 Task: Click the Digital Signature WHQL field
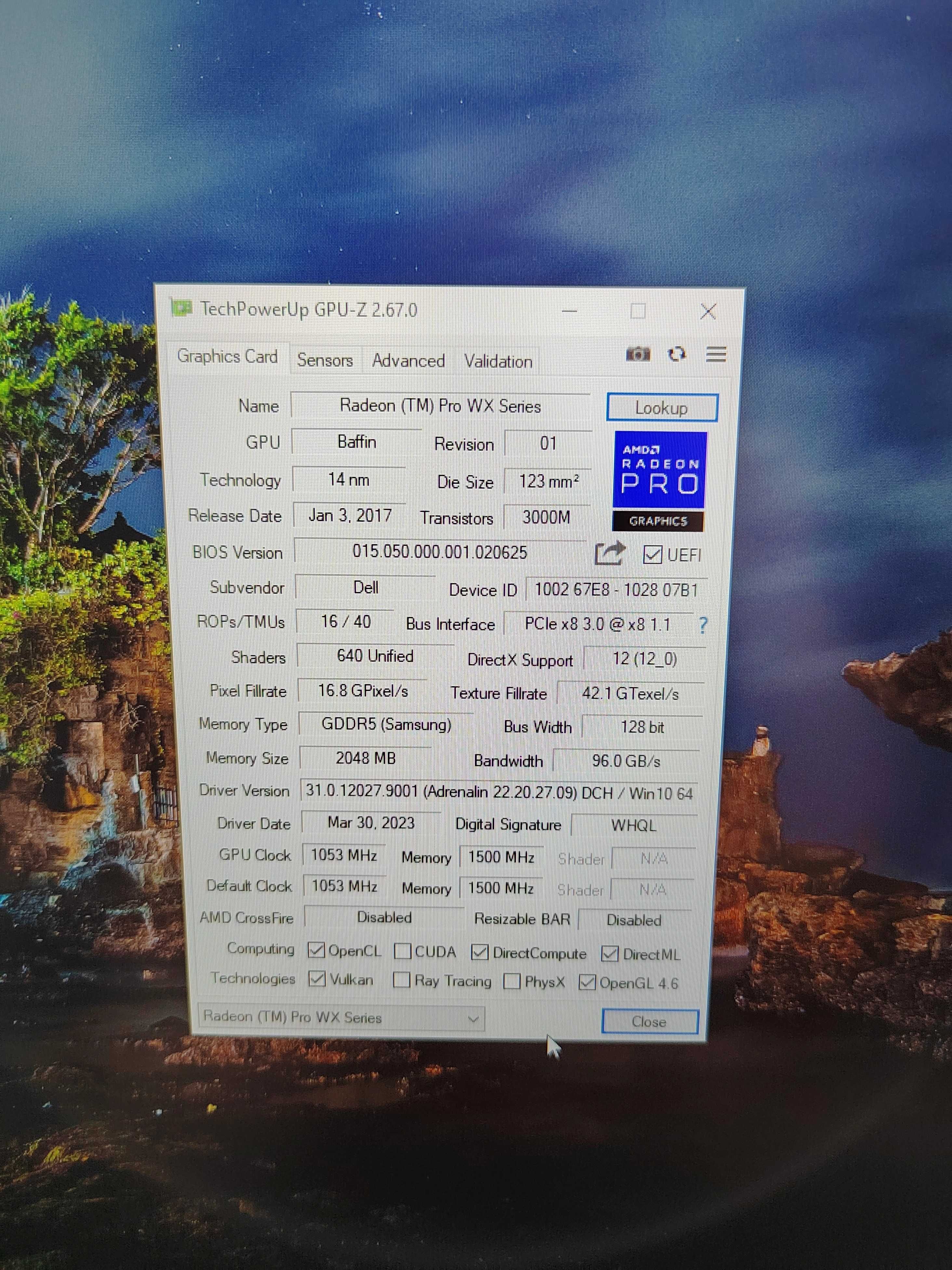tap(633, 826)
